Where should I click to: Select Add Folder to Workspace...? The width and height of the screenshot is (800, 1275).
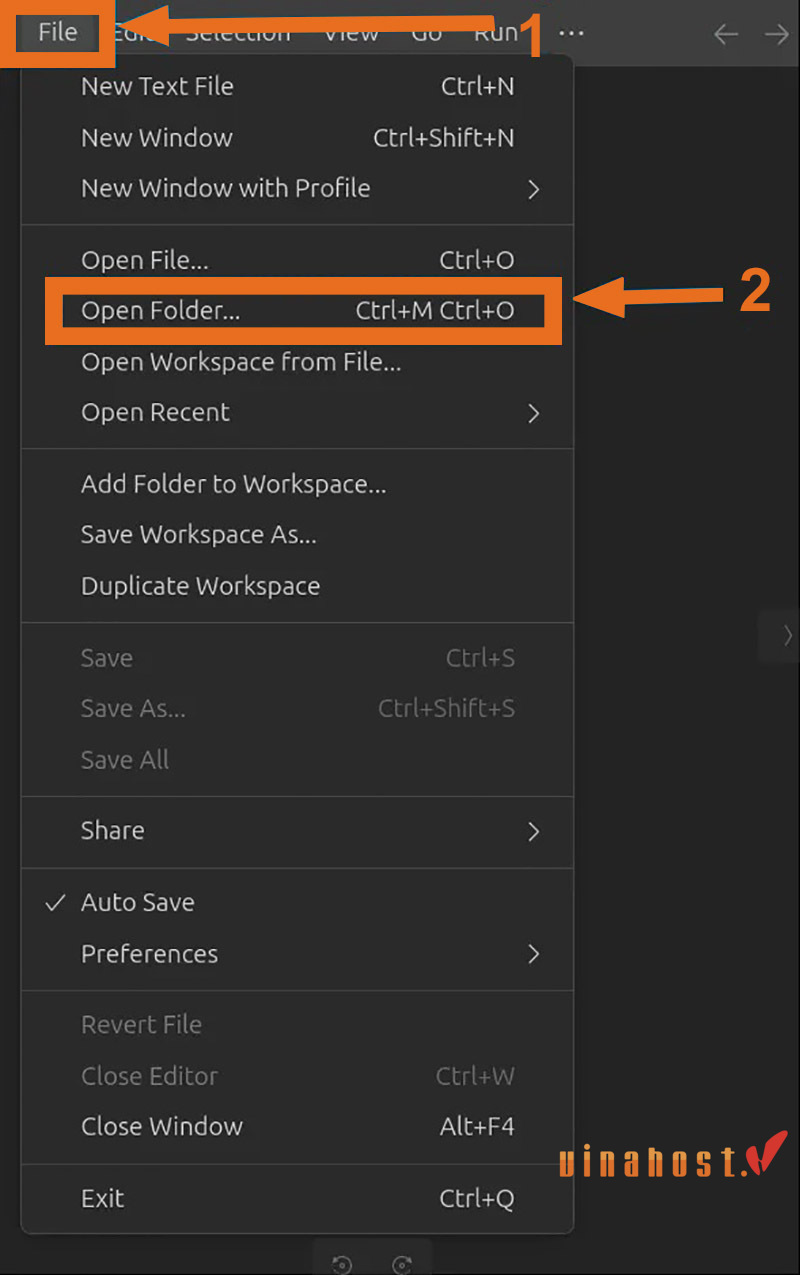pyautogui.click(x=234, y=485)
